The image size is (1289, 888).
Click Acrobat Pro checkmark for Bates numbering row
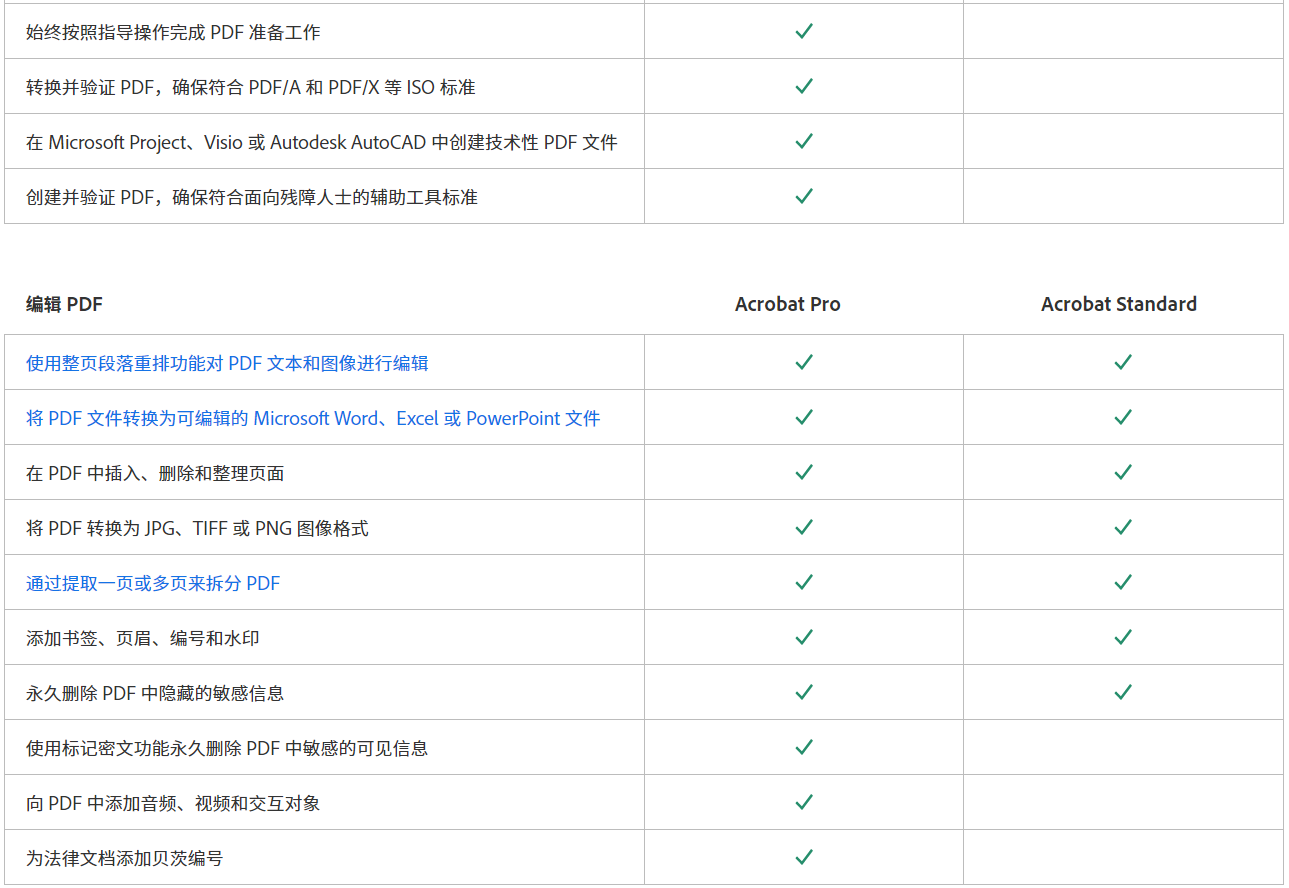click(803, 857)
